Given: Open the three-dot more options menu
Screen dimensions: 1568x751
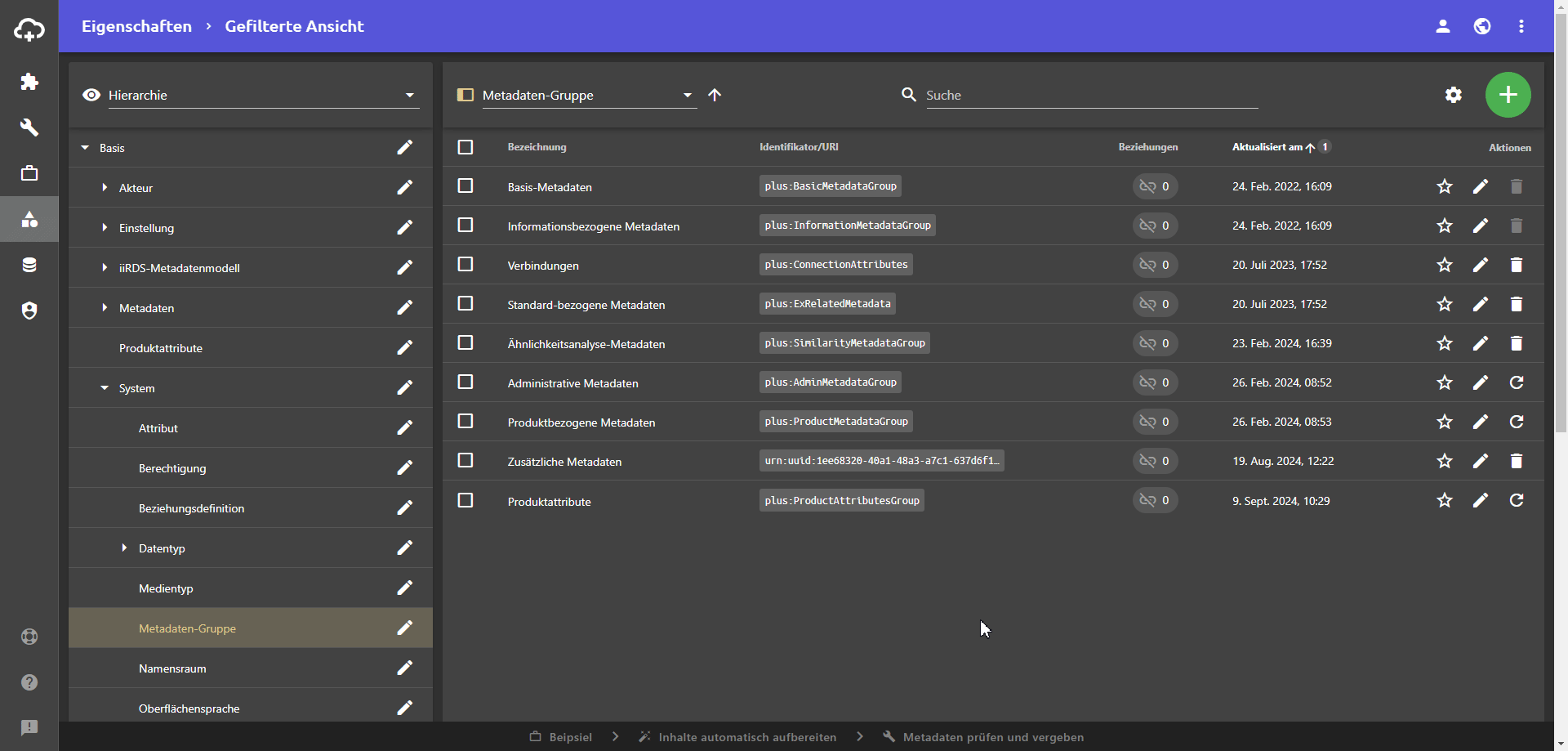Looking at the screenshot, I should [x=1521, y=26].
